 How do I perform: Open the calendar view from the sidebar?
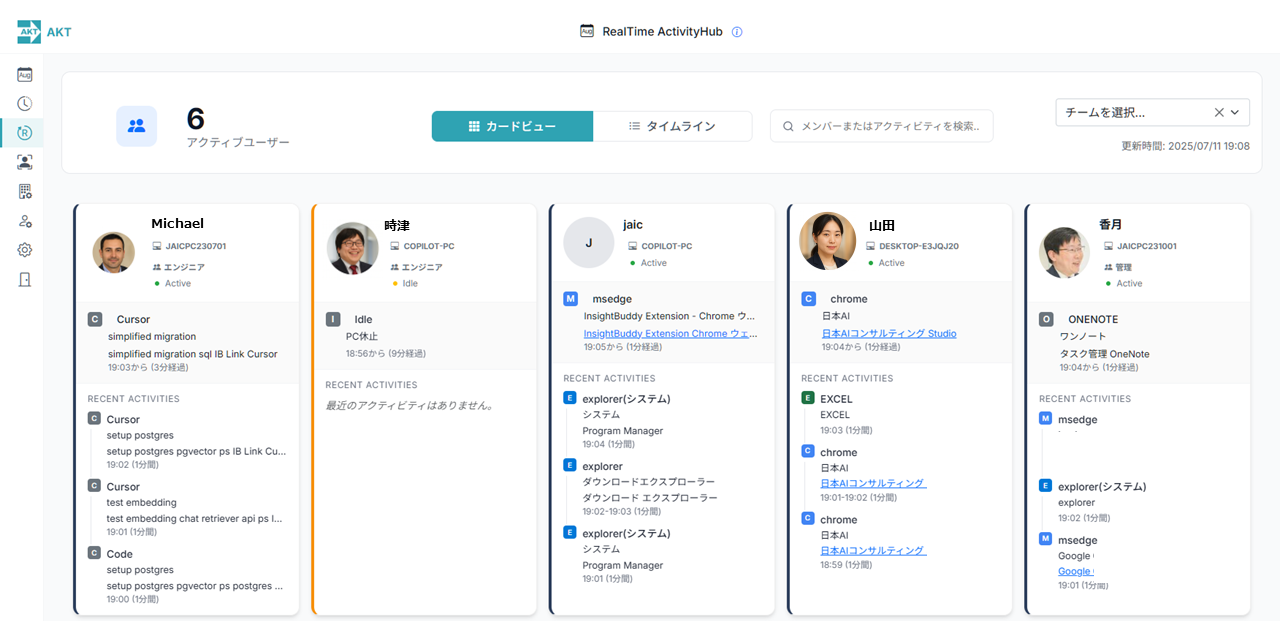click(x=24, y=74)
